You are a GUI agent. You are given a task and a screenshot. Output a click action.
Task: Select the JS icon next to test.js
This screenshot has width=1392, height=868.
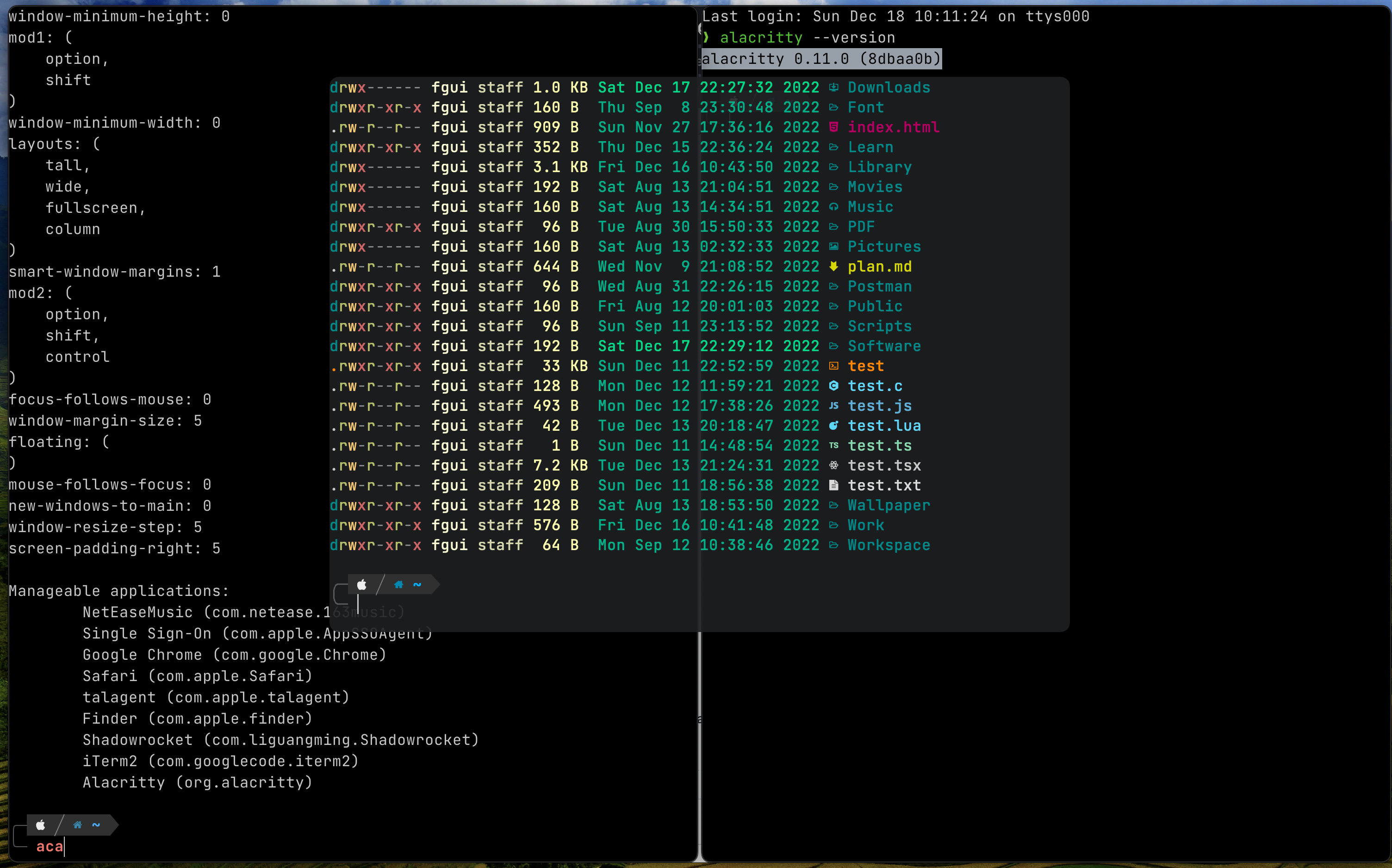coord(834,405)
